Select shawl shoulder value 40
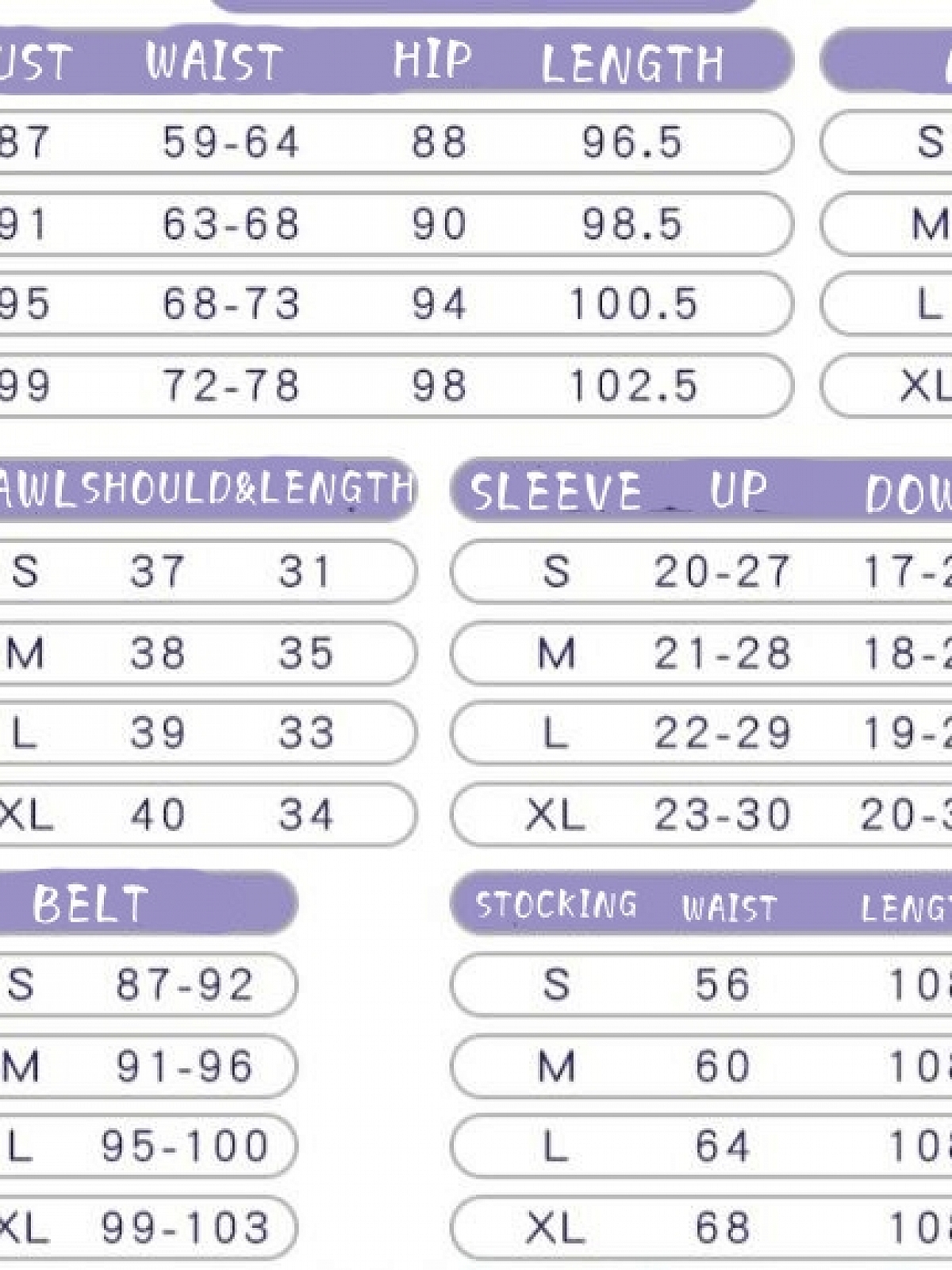Viewport: 952px width, 1270px height. (x=158, y=814)
